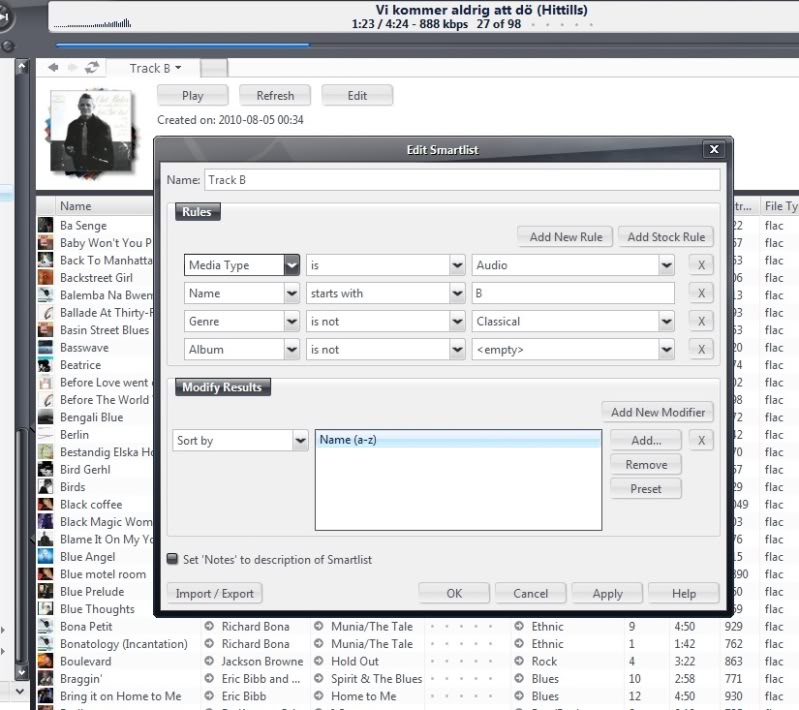Viewport: 799px width, 710px height.
Task: Click artist link icon before Richard Bona in Bona Petit row
Action: coord(209,626)
